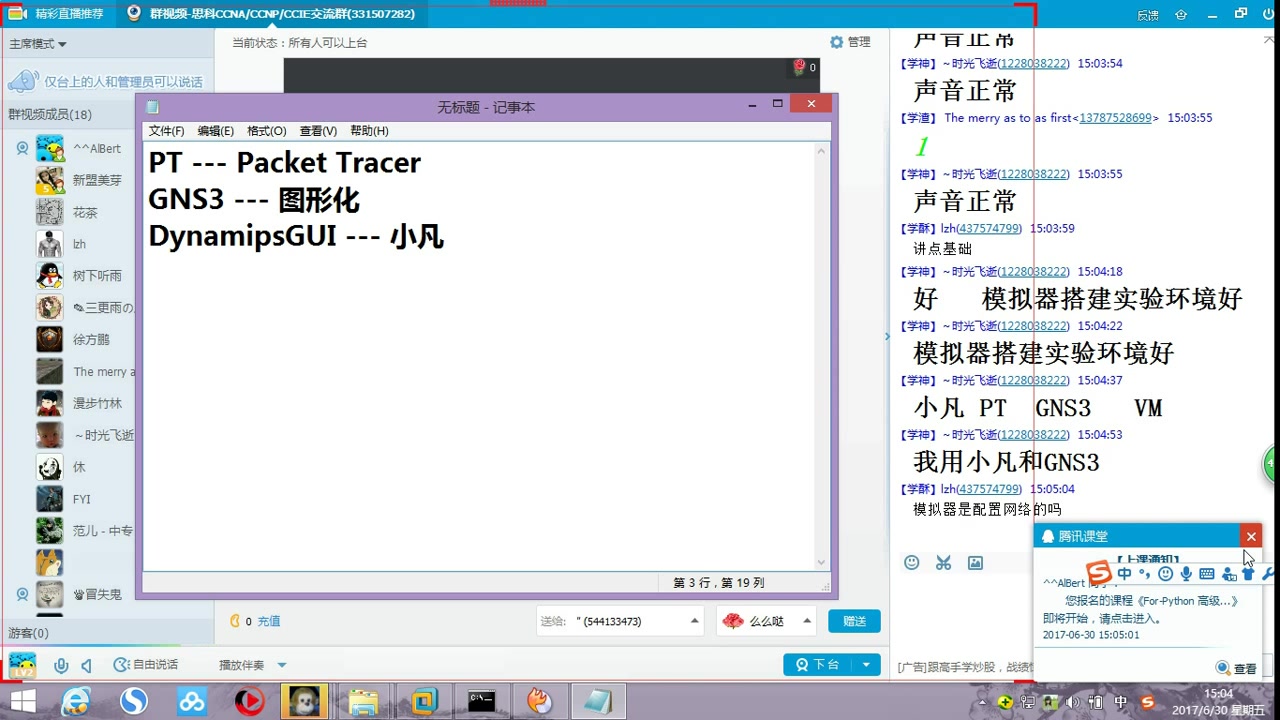Viewport: 1280px width, 720px height.
Task: Select the 自由说话 speaking mode
Action: 146,665
